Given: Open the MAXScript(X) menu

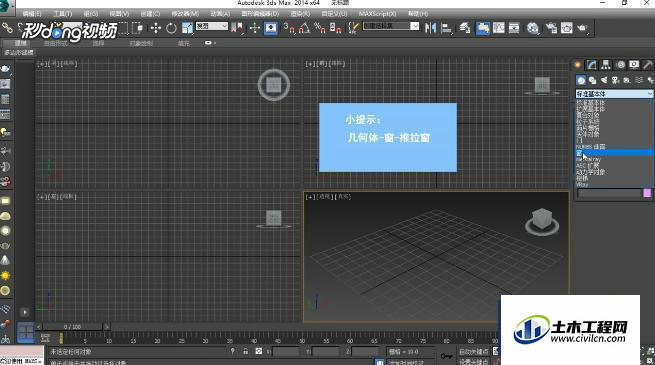Looking at the screenshot, I should [377, 14].
